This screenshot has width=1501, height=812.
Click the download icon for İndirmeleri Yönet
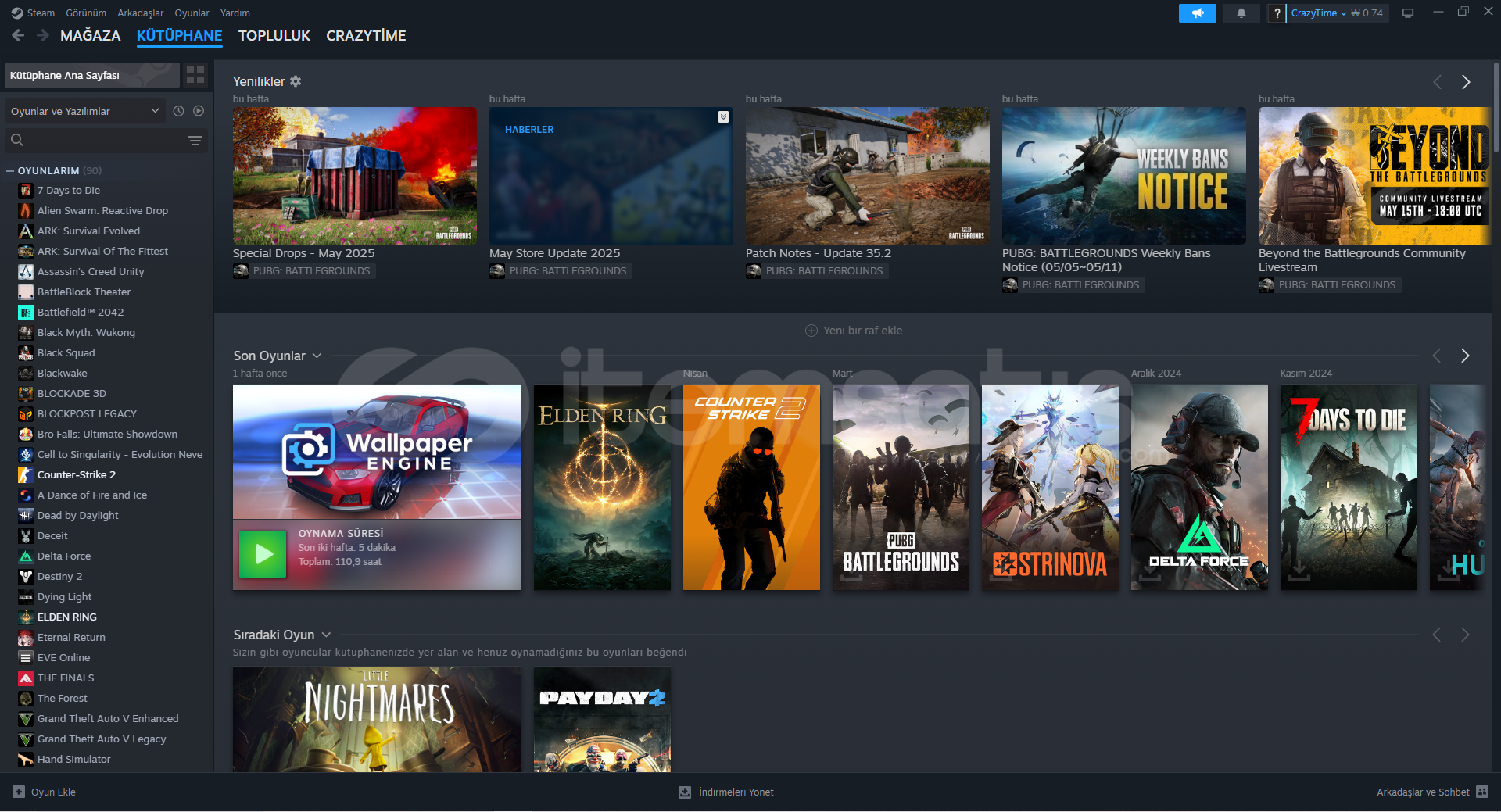click(685, 792)
